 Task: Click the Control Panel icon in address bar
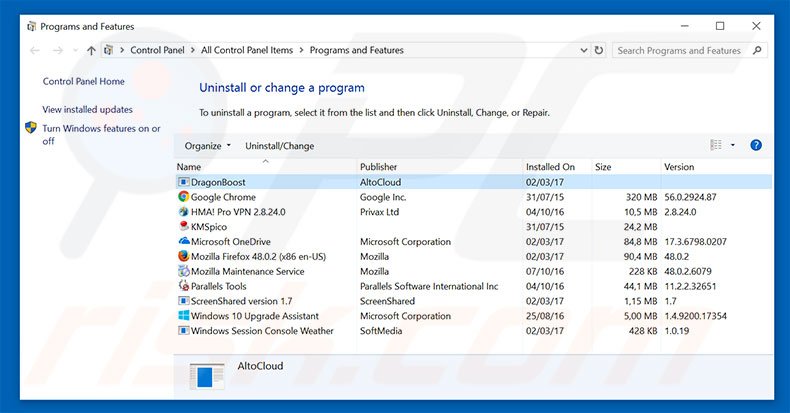coord(108,50)
